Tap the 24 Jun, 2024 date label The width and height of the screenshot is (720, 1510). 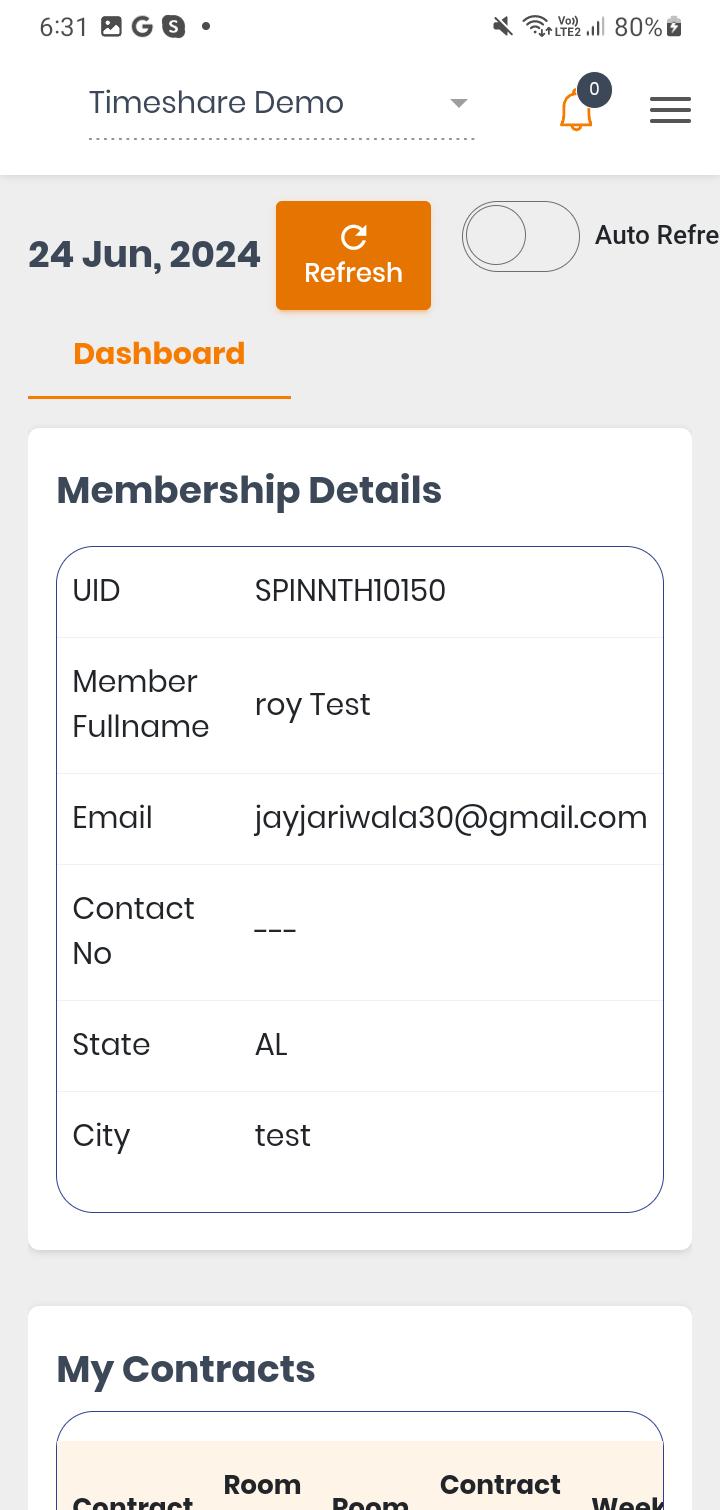coord(144,255)
